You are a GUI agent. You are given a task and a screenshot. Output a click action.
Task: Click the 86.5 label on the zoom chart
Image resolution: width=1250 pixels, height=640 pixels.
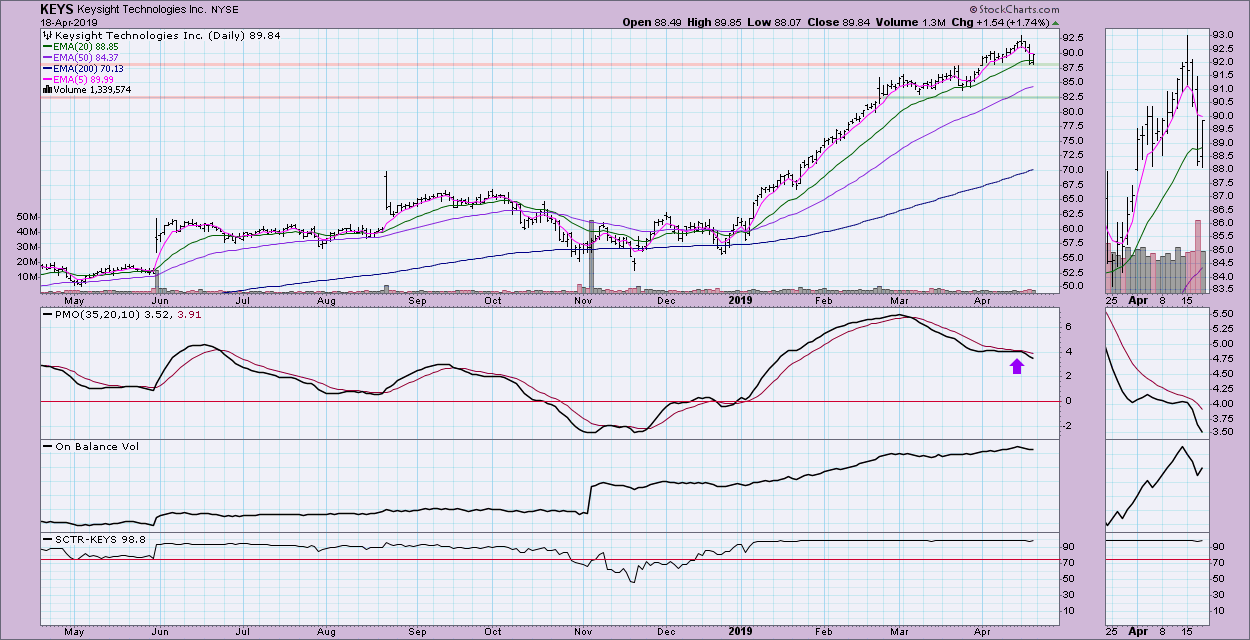click(x=1223, y=209)
